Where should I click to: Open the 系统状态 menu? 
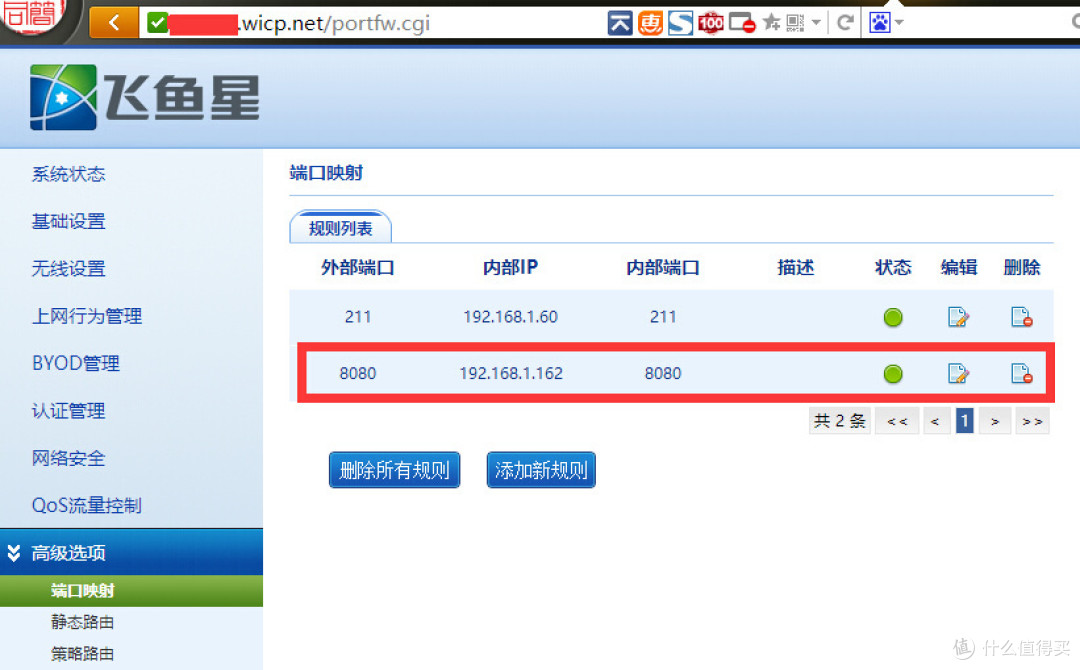point(68,174)
